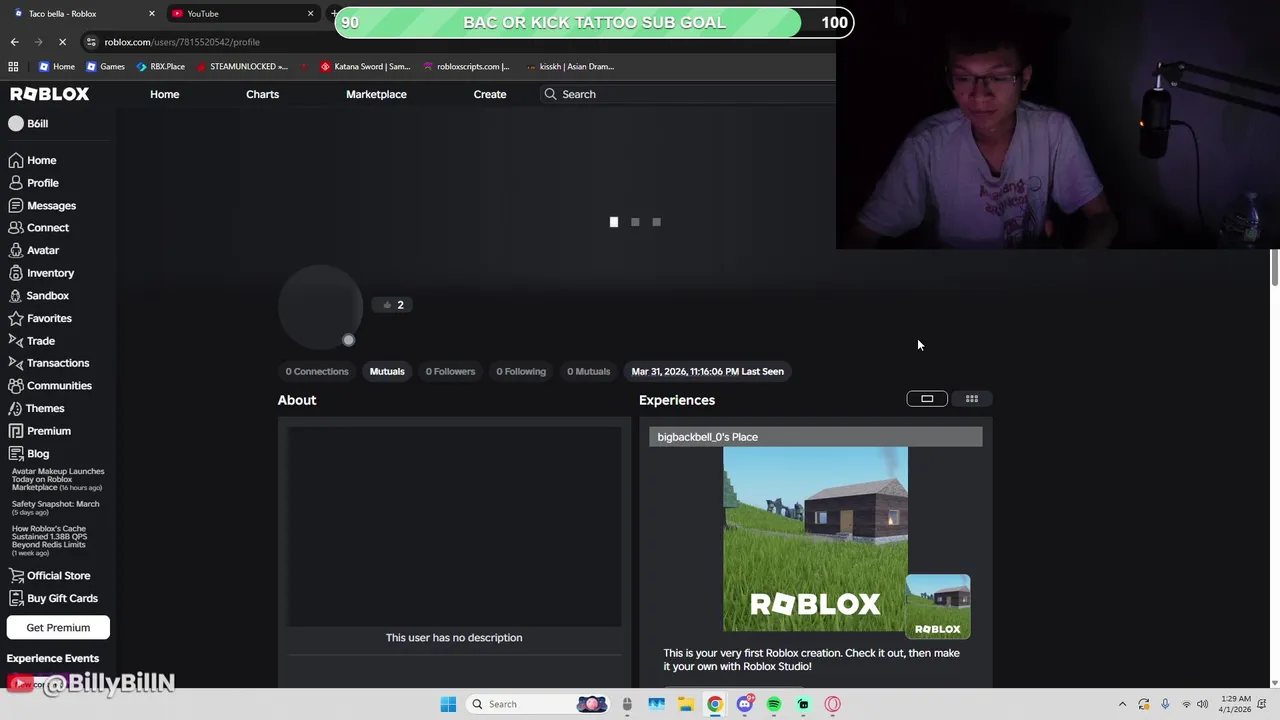1280x720 pixels.
Task: Open the Games bookmark
Action: pyautogui.click(x=105, y=66)
